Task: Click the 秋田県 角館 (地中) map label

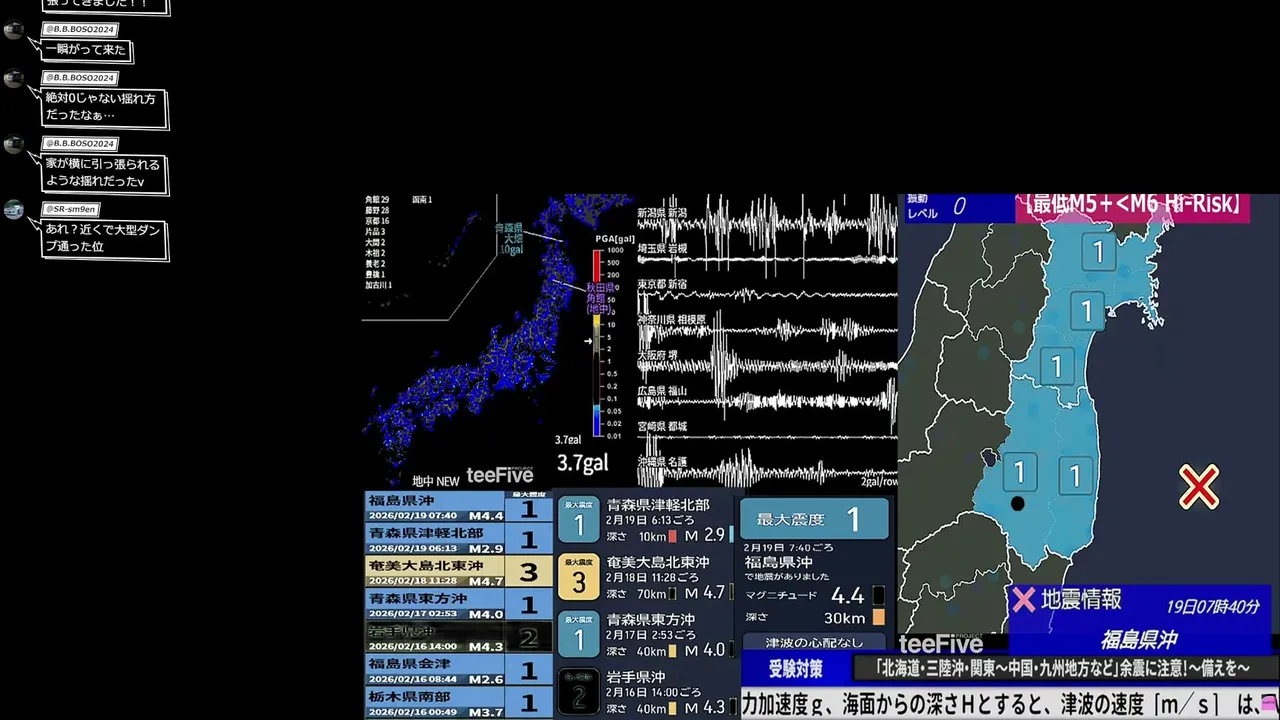Action: coord(600,298)
